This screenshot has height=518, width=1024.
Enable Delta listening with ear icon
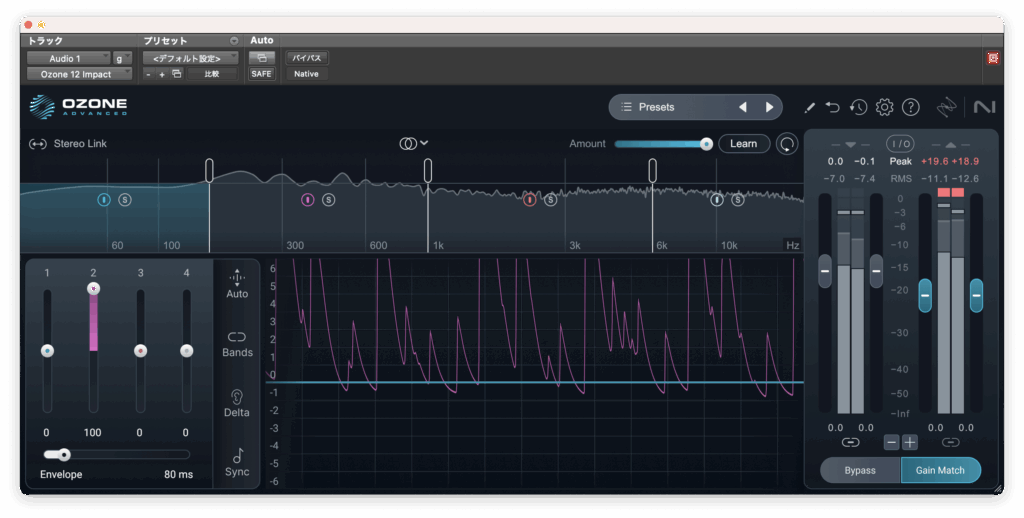(x=237, y=403)
